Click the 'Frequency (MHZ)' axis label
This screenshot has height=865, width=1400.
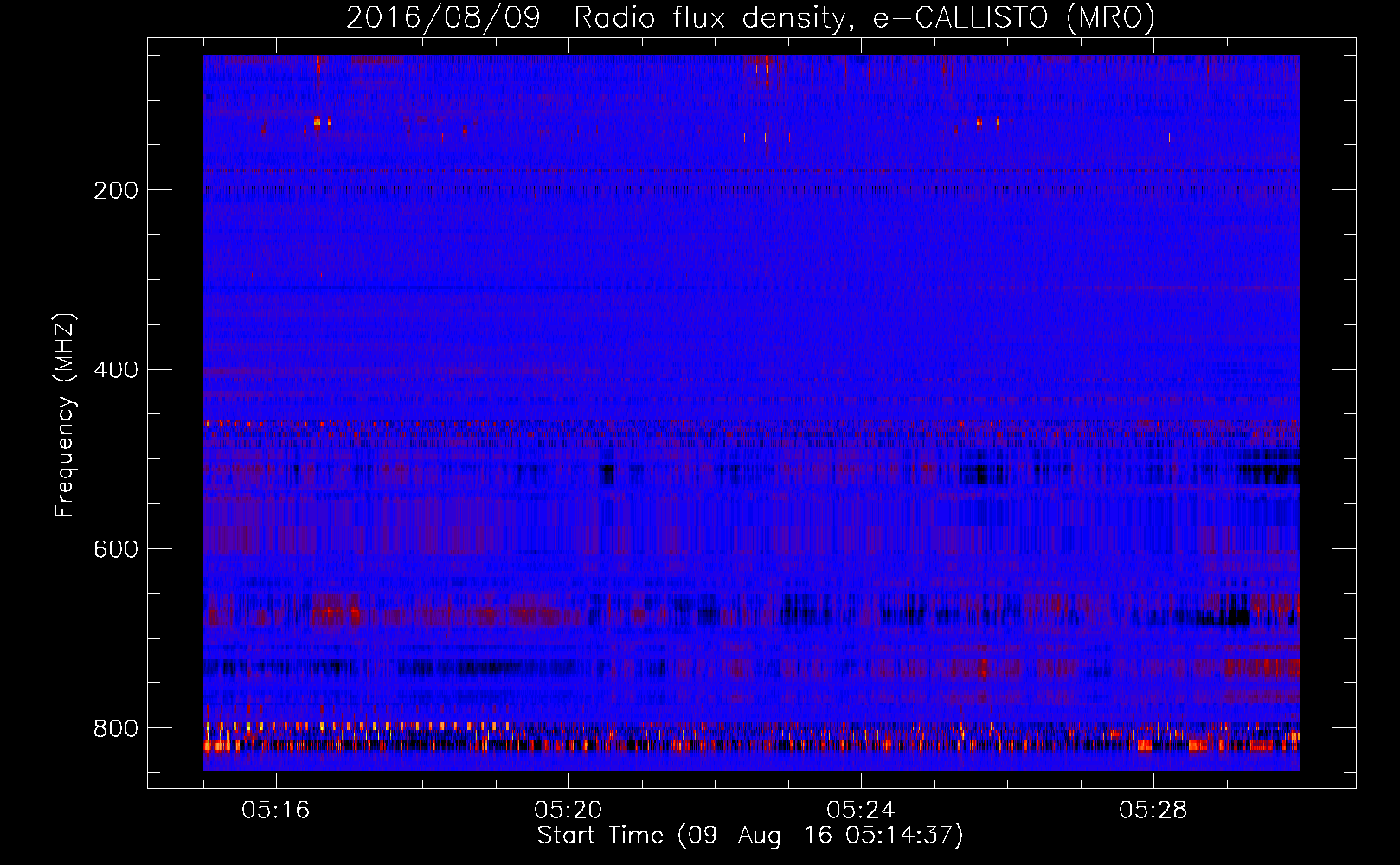[x=64, y=415]
